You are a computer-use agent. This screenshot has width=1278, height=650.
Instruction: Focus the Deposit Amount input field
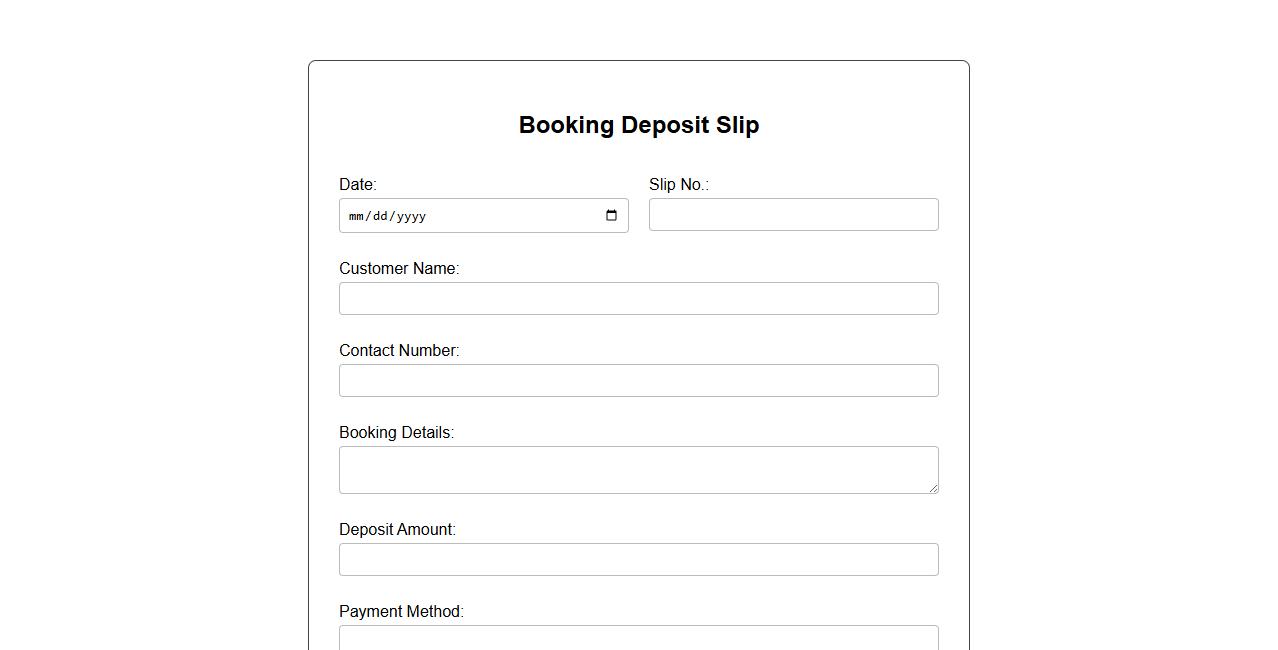point(638,560)
